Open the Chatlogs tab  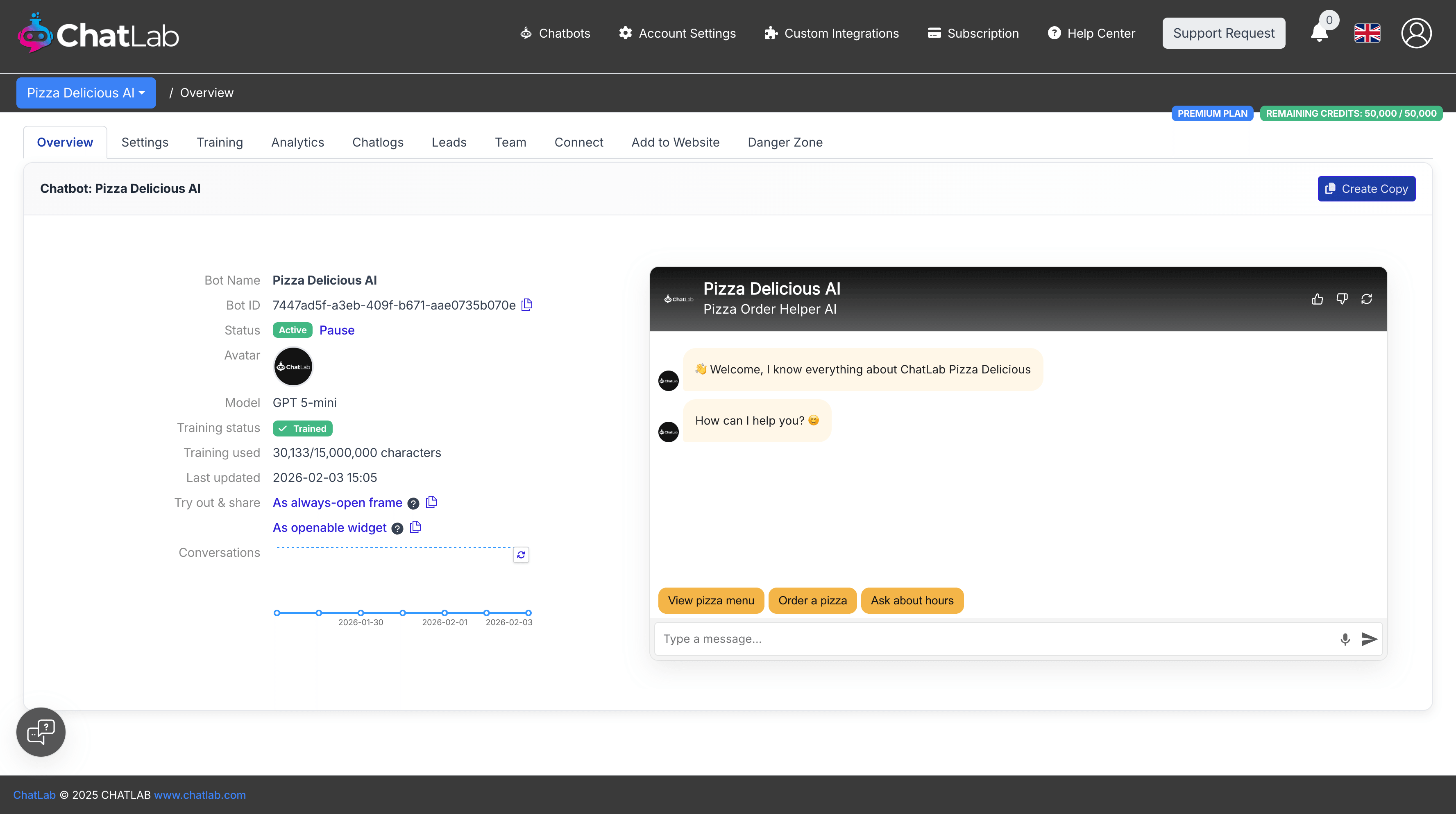378,142
